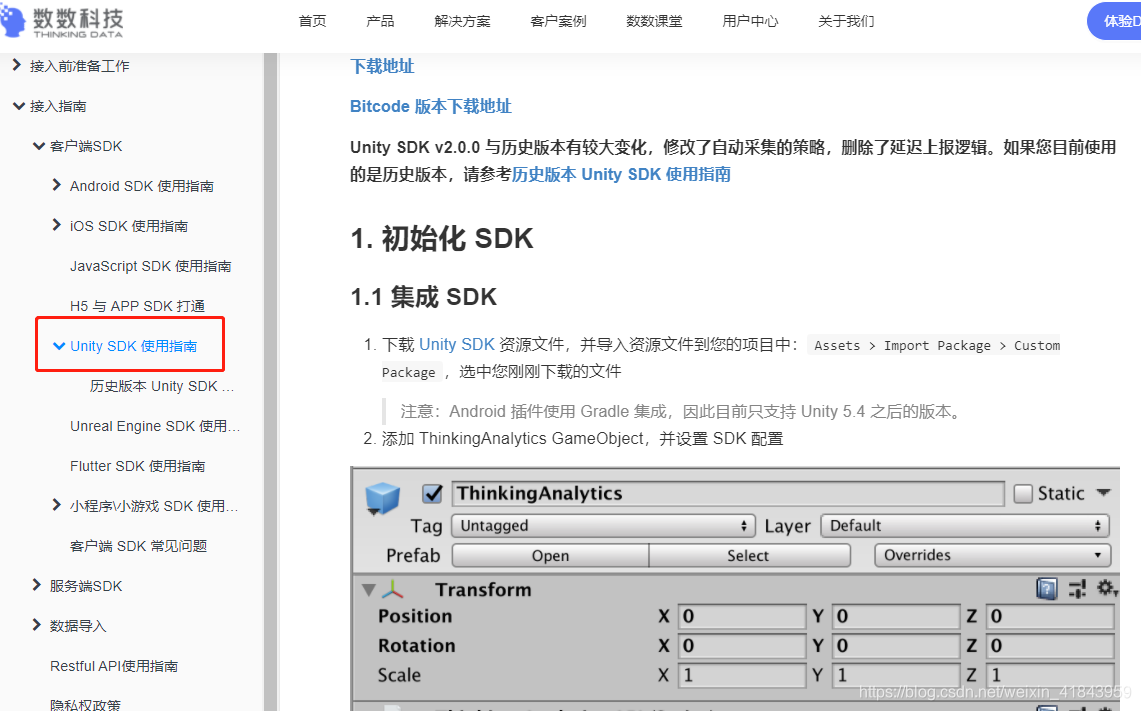The height and width of the screenshot is (711, 1141).
Task: Open the Overrides dropdown
Action: pos(992,555)
